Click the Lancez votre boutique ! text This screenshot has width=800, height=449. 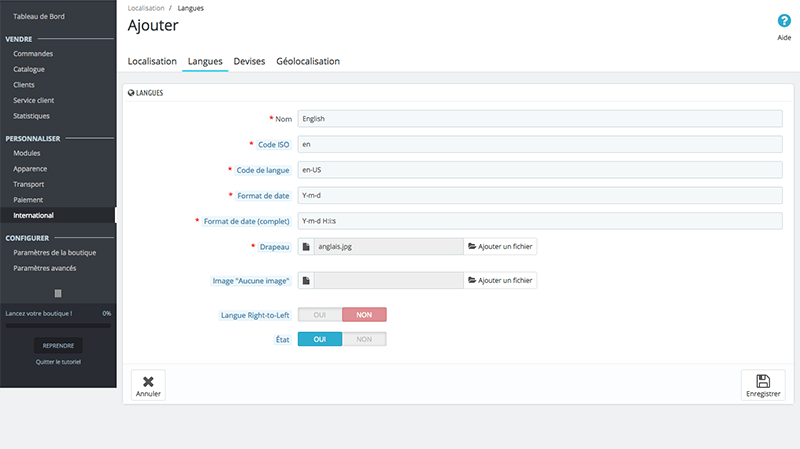tap(39, 313)
